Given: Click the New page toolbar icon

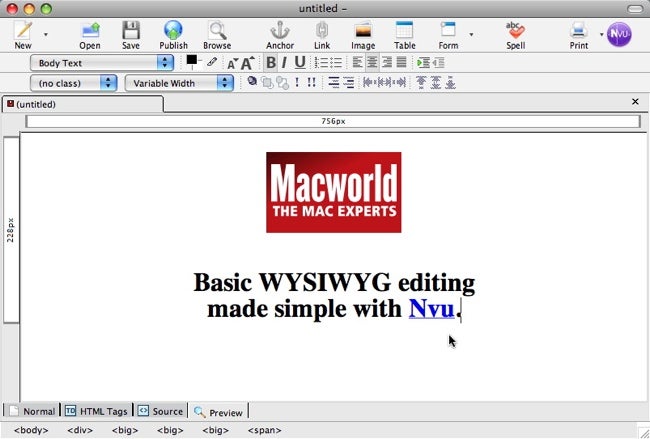Looking at the screenshot, I should click(23, 31).
